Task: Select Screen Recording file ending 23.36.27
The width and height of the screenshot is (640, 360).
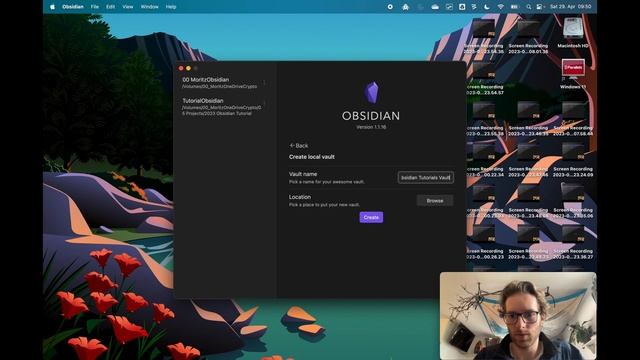Action: coord(573,242)
